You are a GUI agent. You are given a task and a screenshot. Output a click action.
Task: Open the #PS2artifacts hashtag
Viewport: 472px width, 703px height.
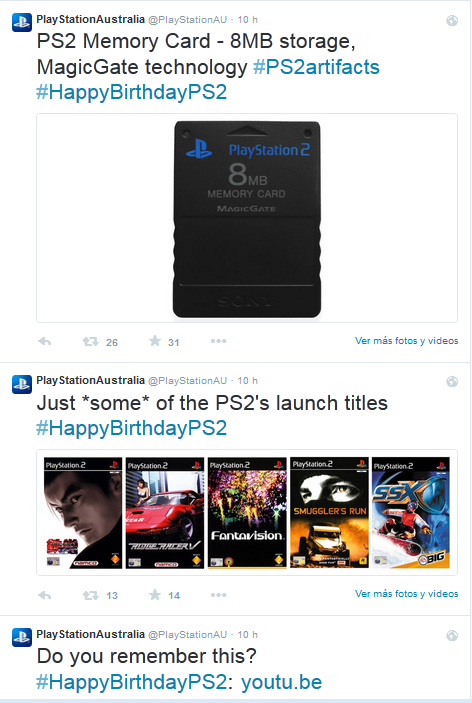tap(316, 67)
